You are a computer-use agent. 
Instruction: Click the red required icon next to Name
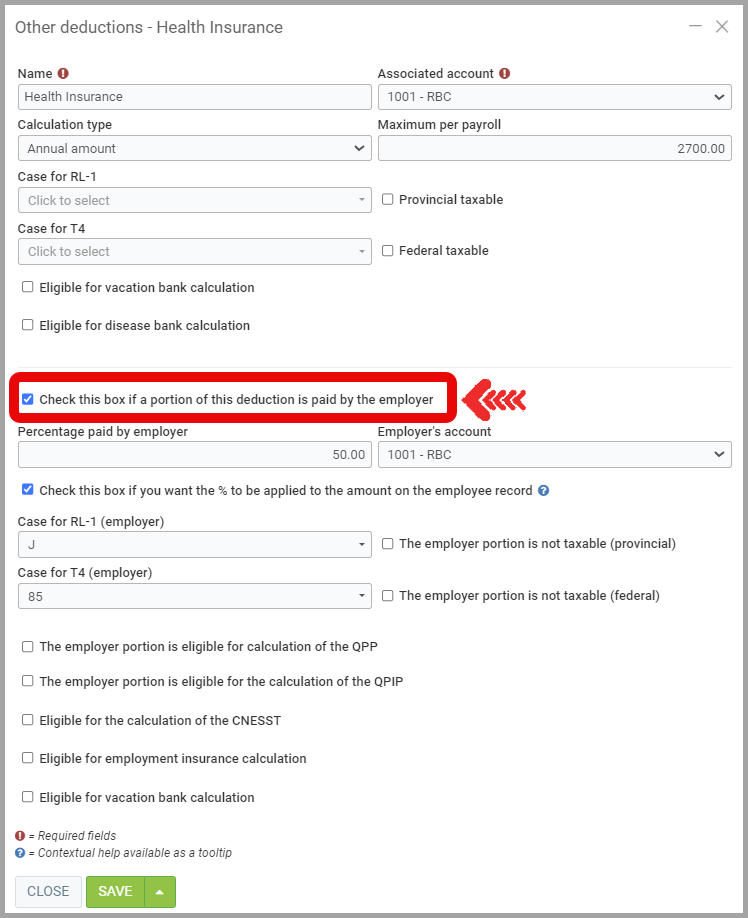tap(63, 73)
